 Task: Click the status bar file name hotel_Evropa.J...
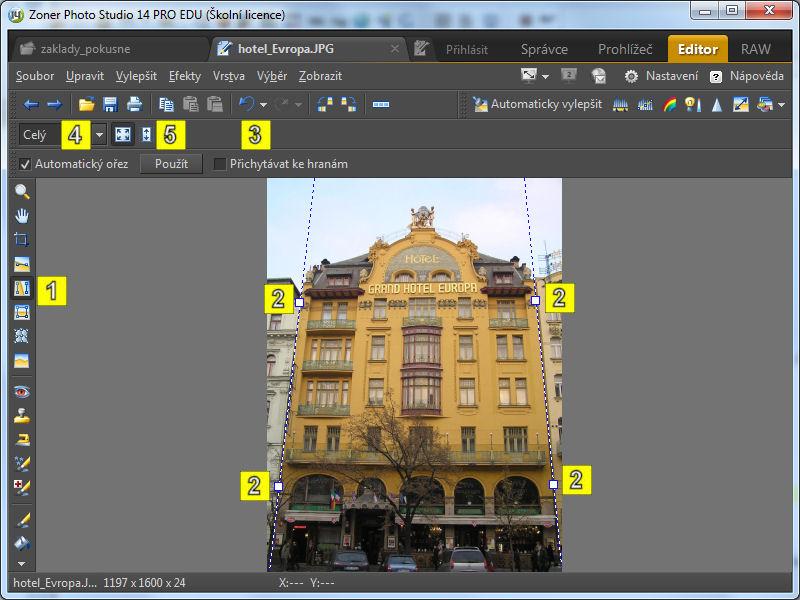[55, 583]
